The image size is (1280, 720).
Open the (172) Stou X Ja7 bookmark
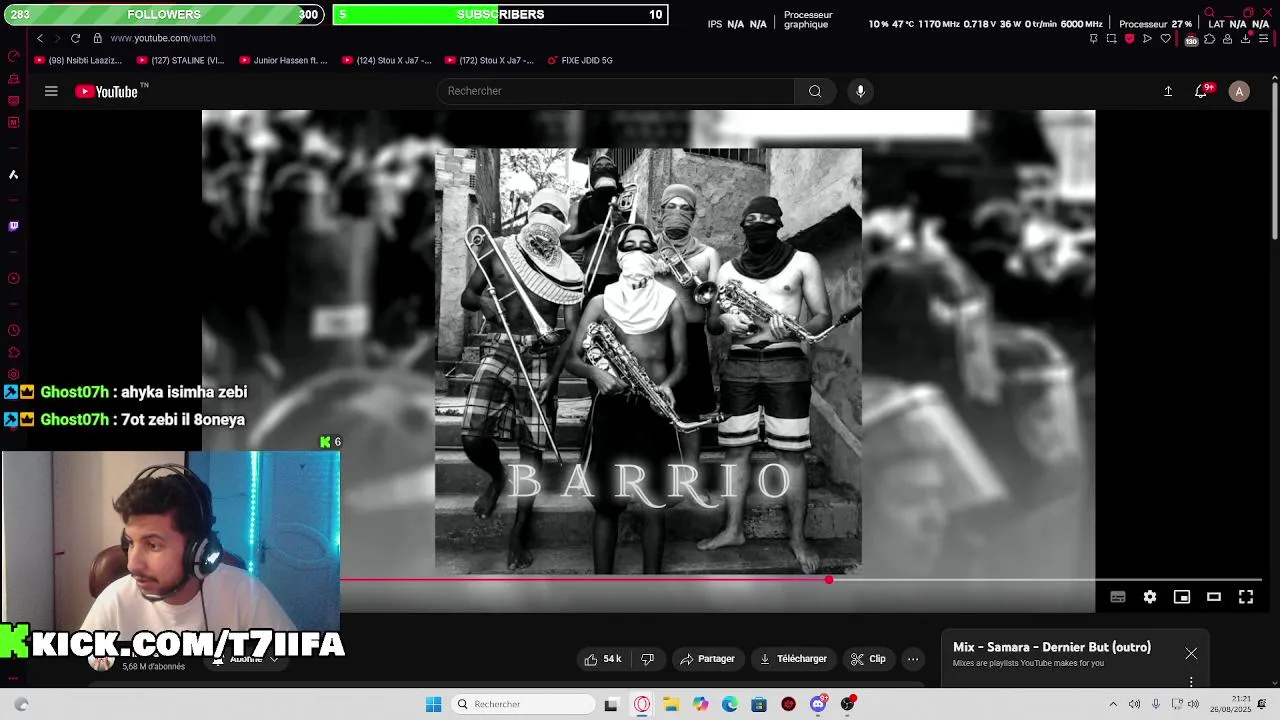pyautogui.click(x=489, y=60)
